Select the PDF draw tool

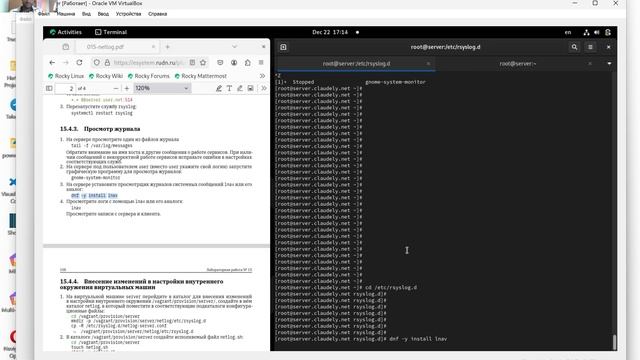click(240, 88)
